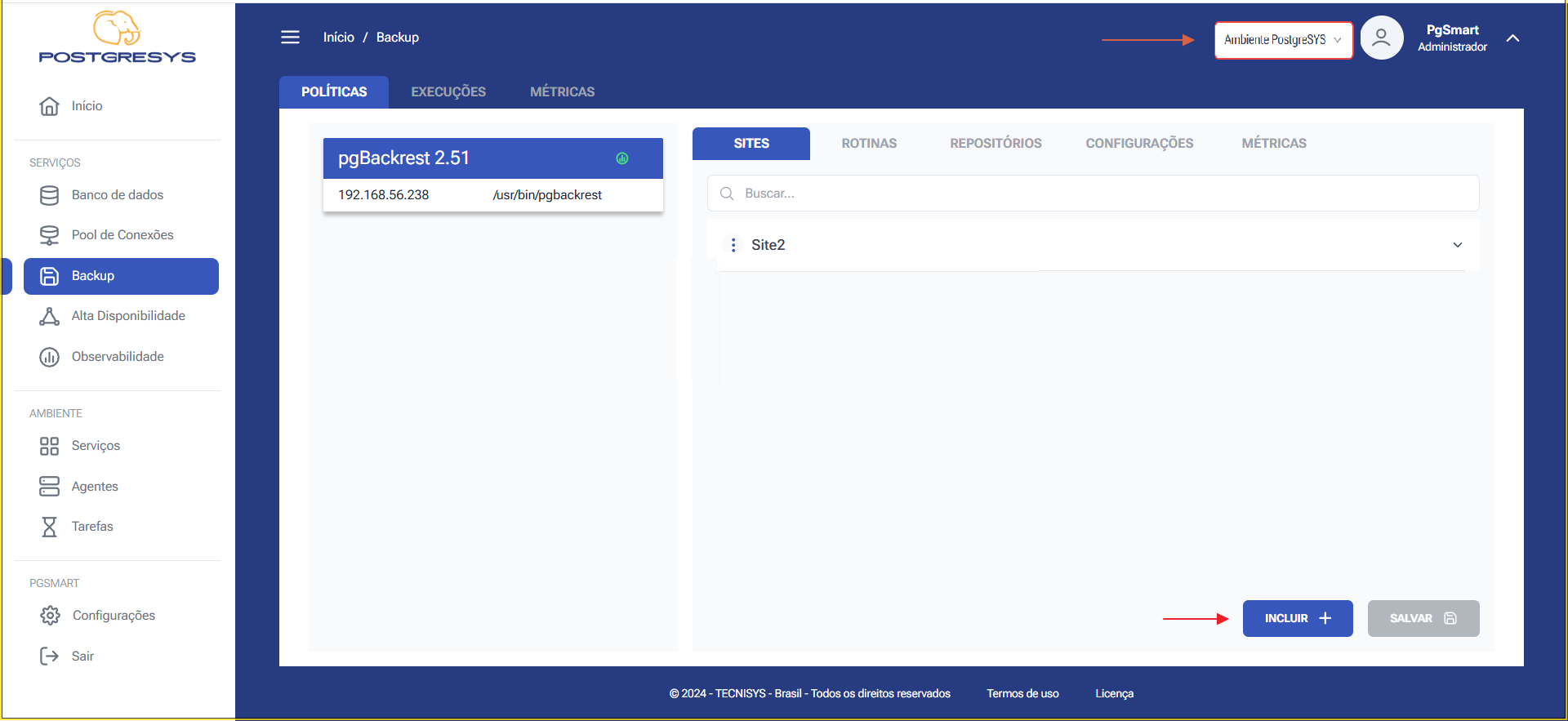Viewport: 1568px width, 721px height.
Task: Select the ROTINAS tab
Action: 869,144
